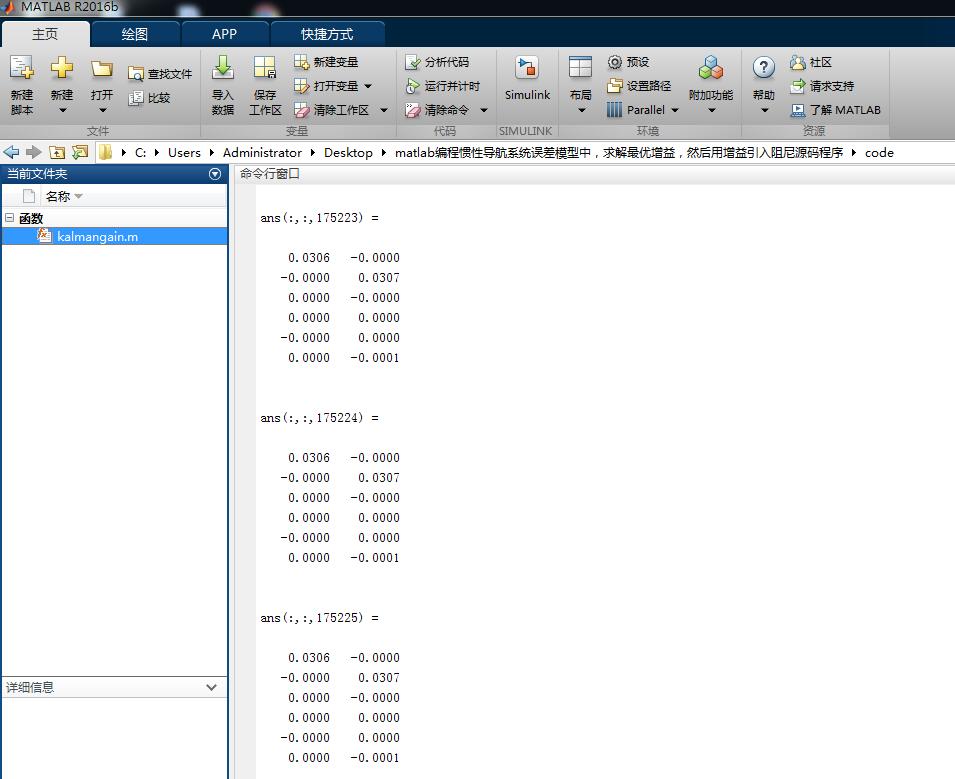955x779 pixels.
Task: Click the code folder path segment
Action: tap(879, 152)
